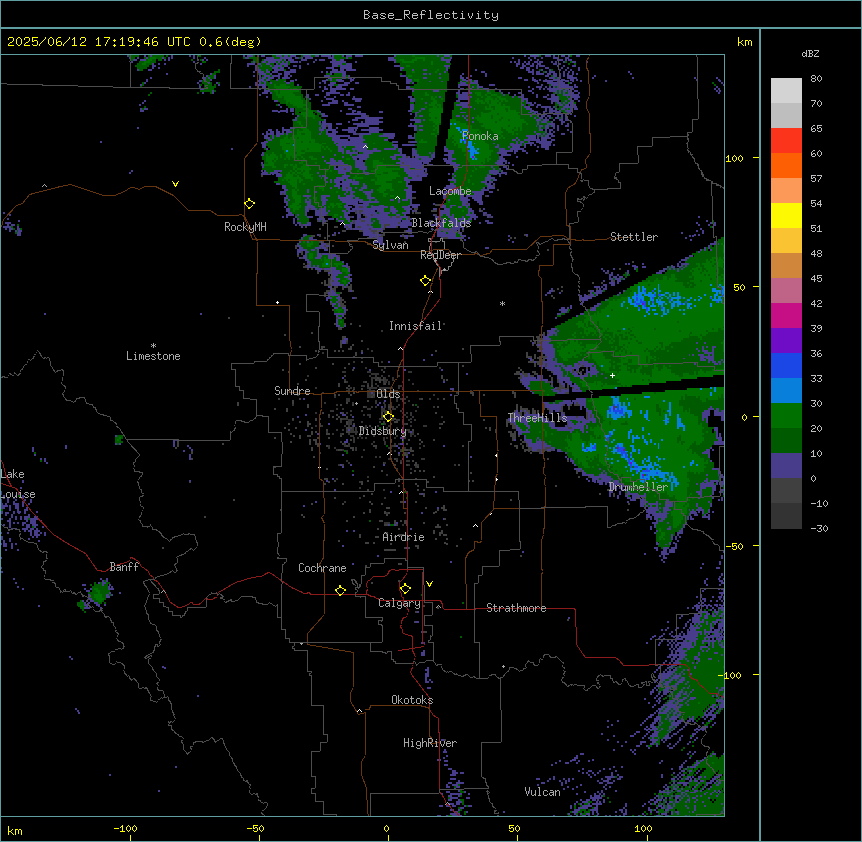The width and height of the screenshot is (862, 842).
Task: Click the Lake Louise label
Action: pyautogui.click(x=18, y=484)
